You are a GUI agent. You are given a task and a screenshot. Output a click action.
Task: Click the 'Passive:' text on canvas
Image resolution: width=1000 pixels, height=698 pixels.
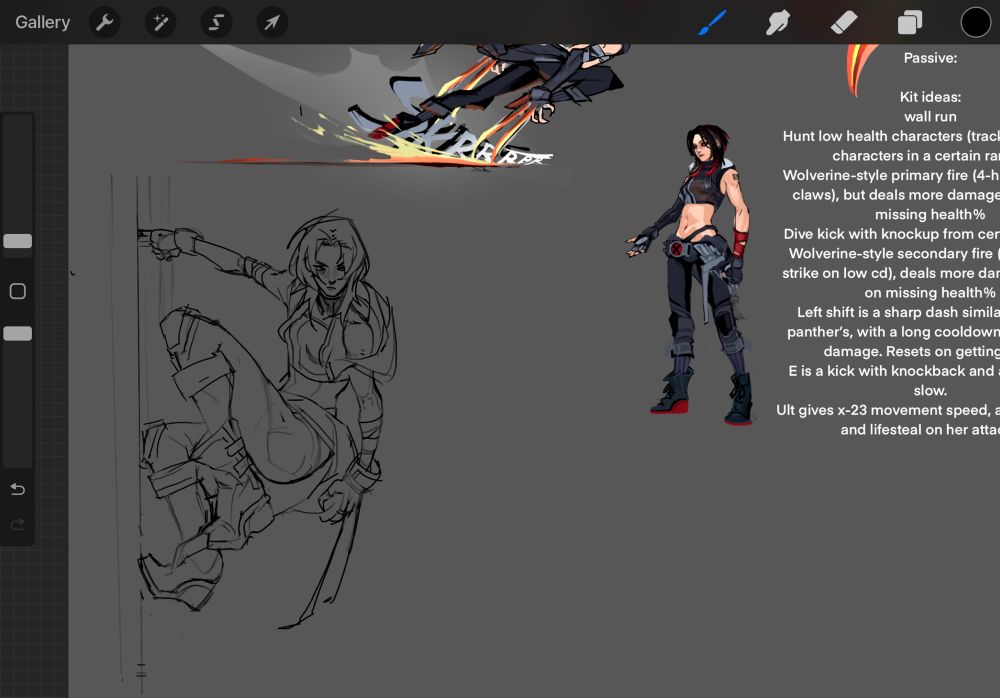(x=930, y=58)
